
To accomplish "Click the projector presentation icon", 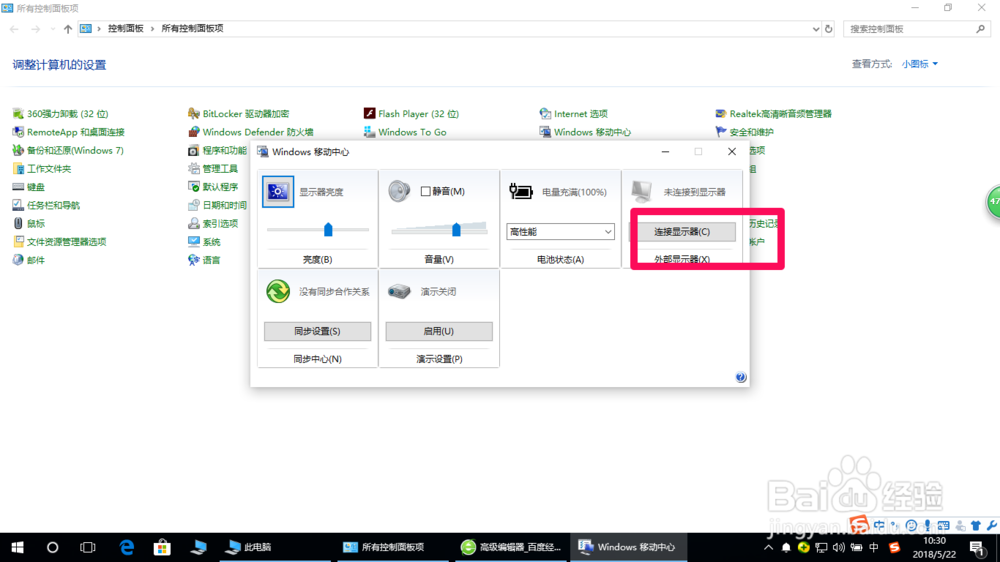I will click(399, 292).
